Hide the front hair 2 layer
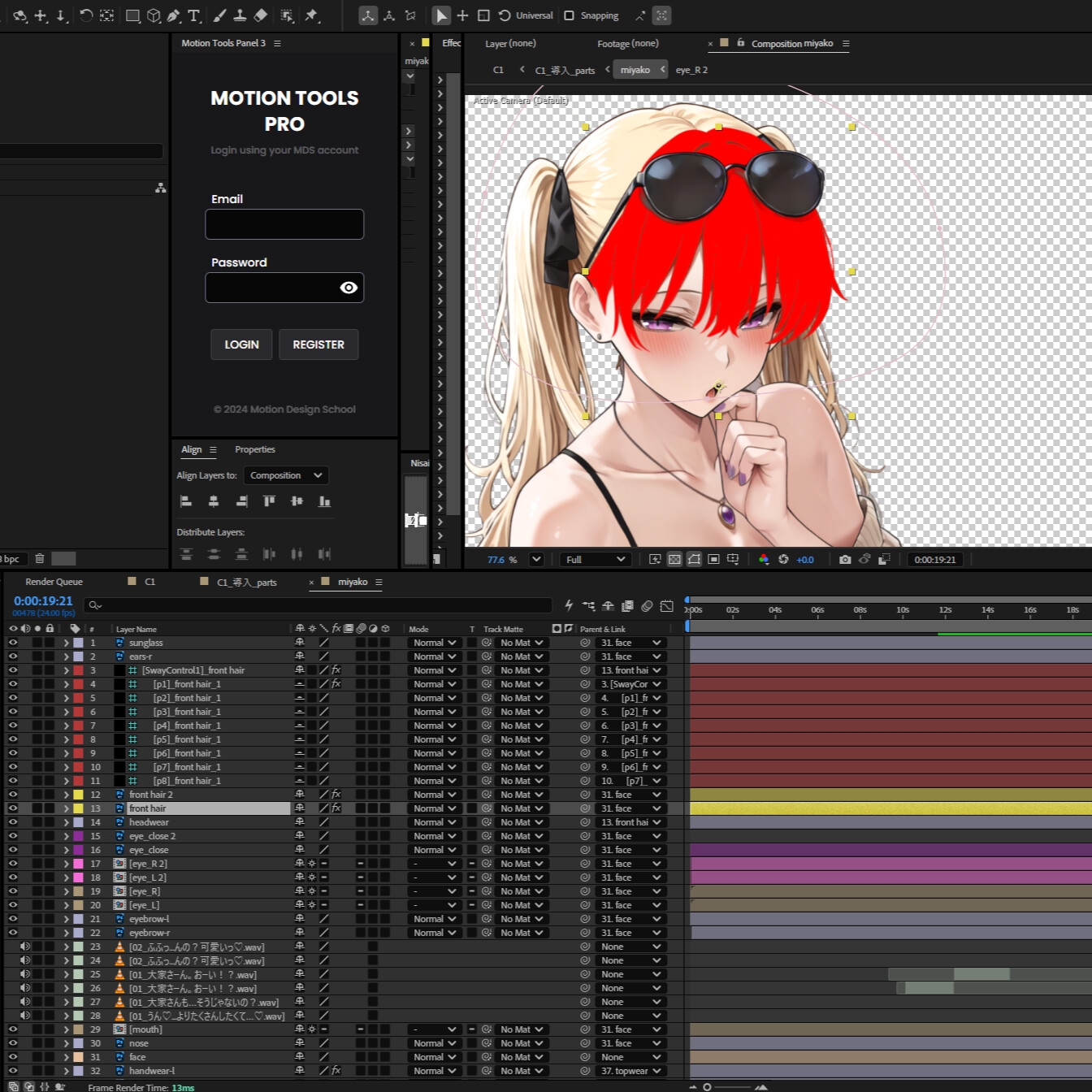The image size is (1092, 1092). coord(13,795)
